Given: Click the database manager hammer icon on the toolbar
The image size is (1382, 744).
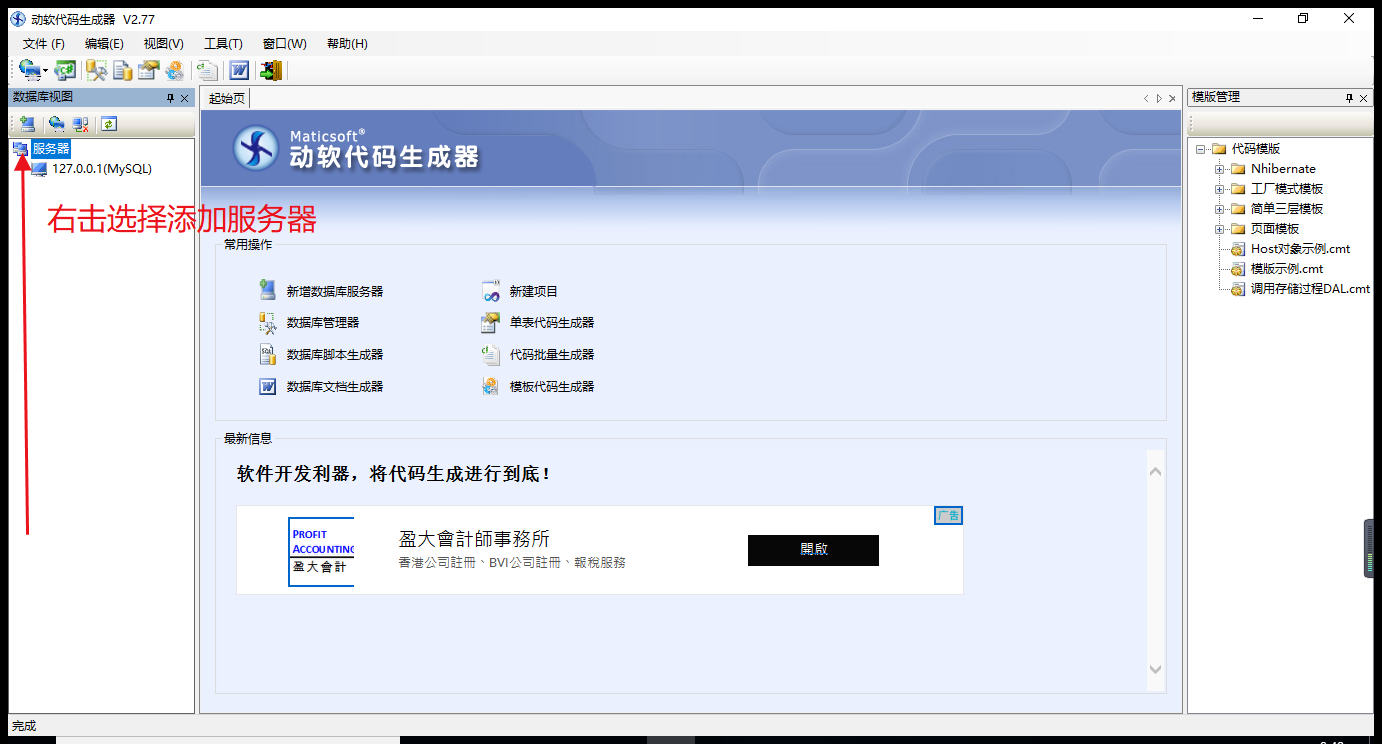Looking at the screenshot, I should click(96, 70).
